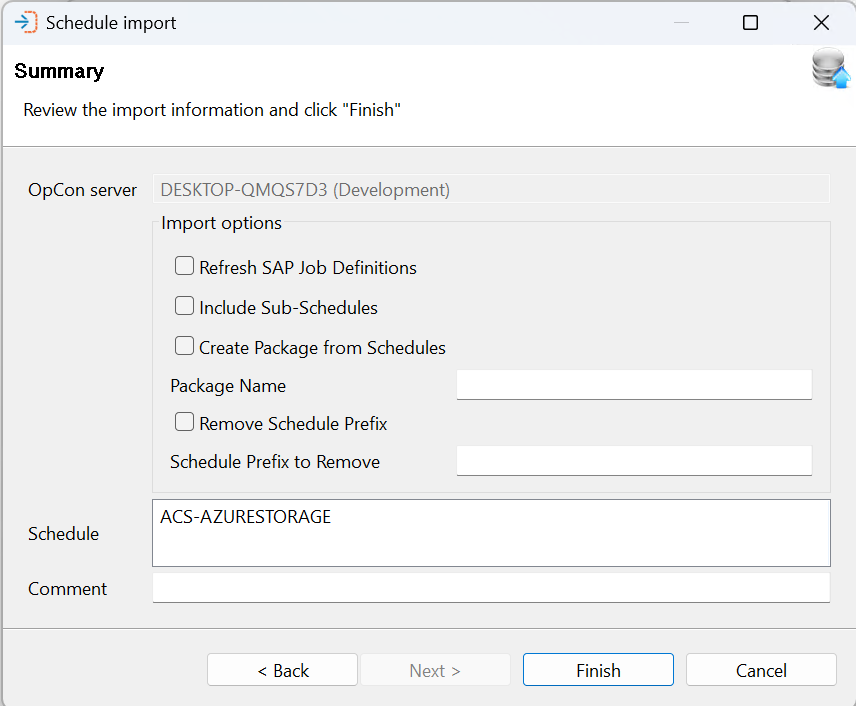Toggle Remove Schedule Prefix checkbox
This screenshot has height=706, width=856.
click(x=184, y=422)
